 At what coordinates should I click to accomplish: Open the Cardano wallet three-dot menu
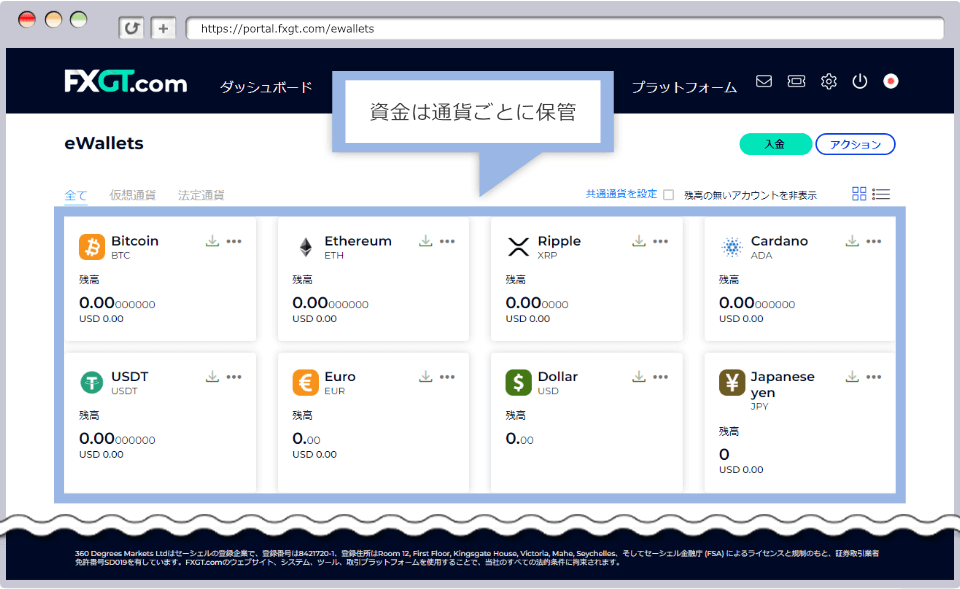tap(874, 241)
